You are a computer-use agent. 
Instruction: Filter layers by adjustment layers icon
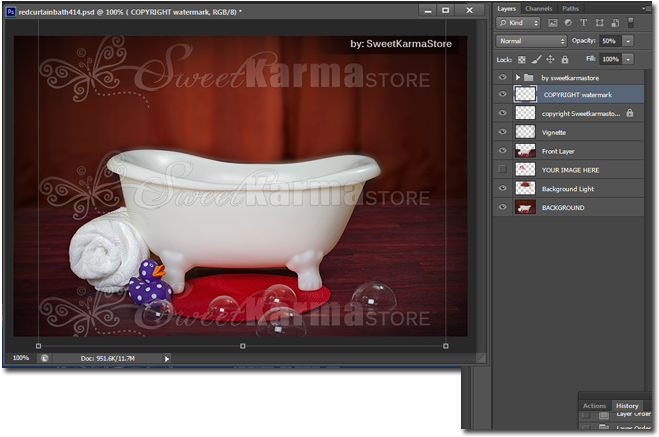(x=568, y=23)
